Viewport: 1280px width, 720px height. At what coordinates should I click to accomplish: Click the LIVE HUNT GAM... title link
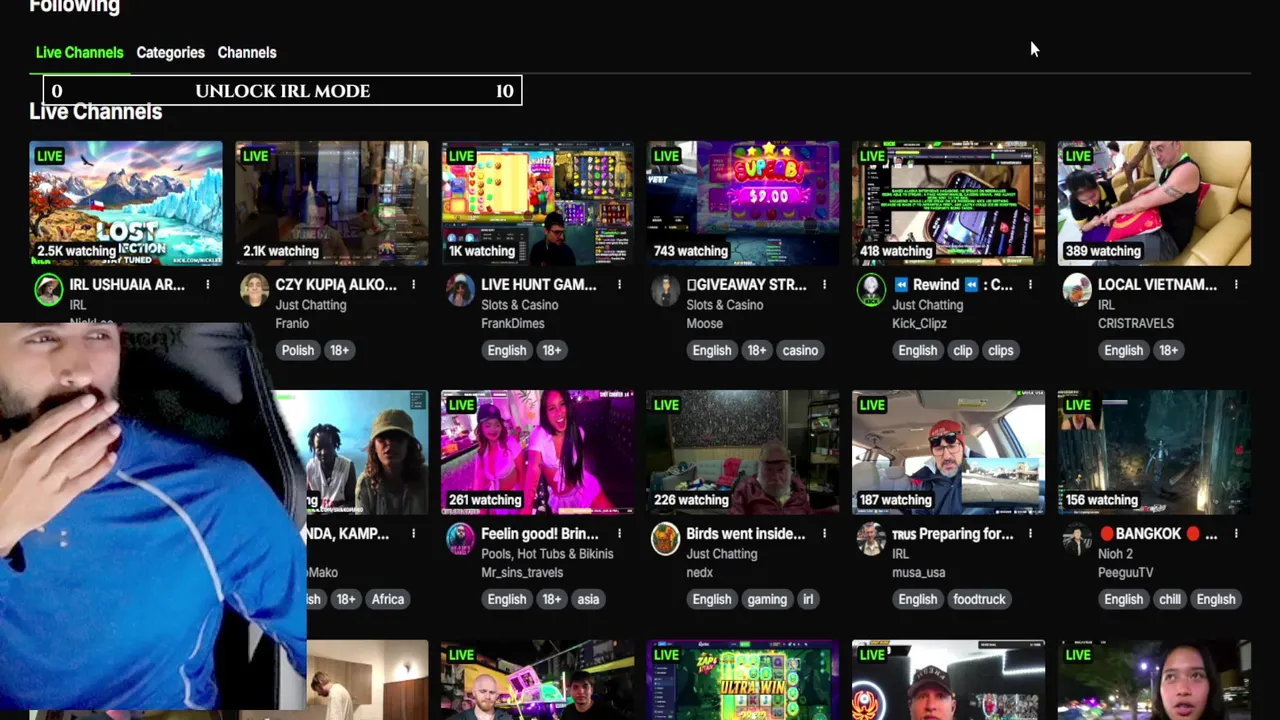(539, 285)
